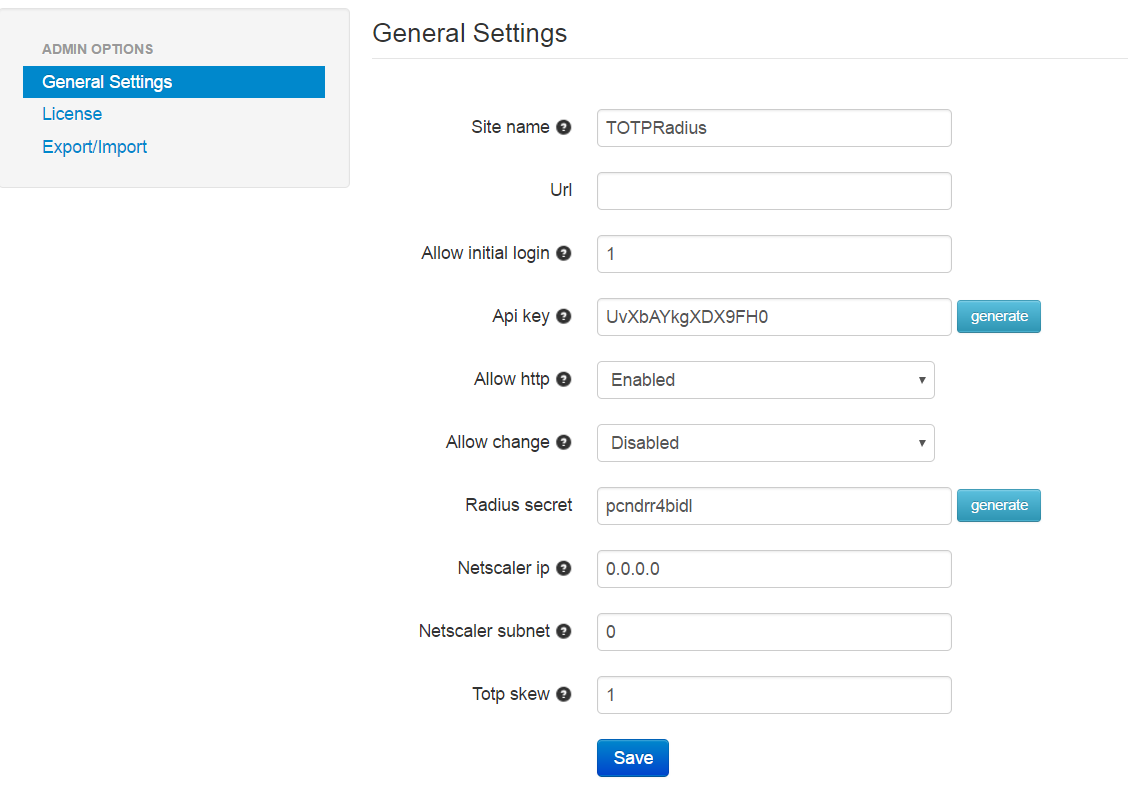Click into the empty Url field
The width and height of the screenshot is (1128, 799).
point(774,191)
